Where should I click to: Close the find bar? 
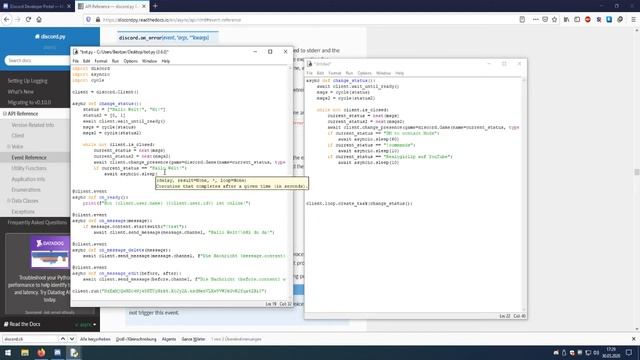point(633,339)
